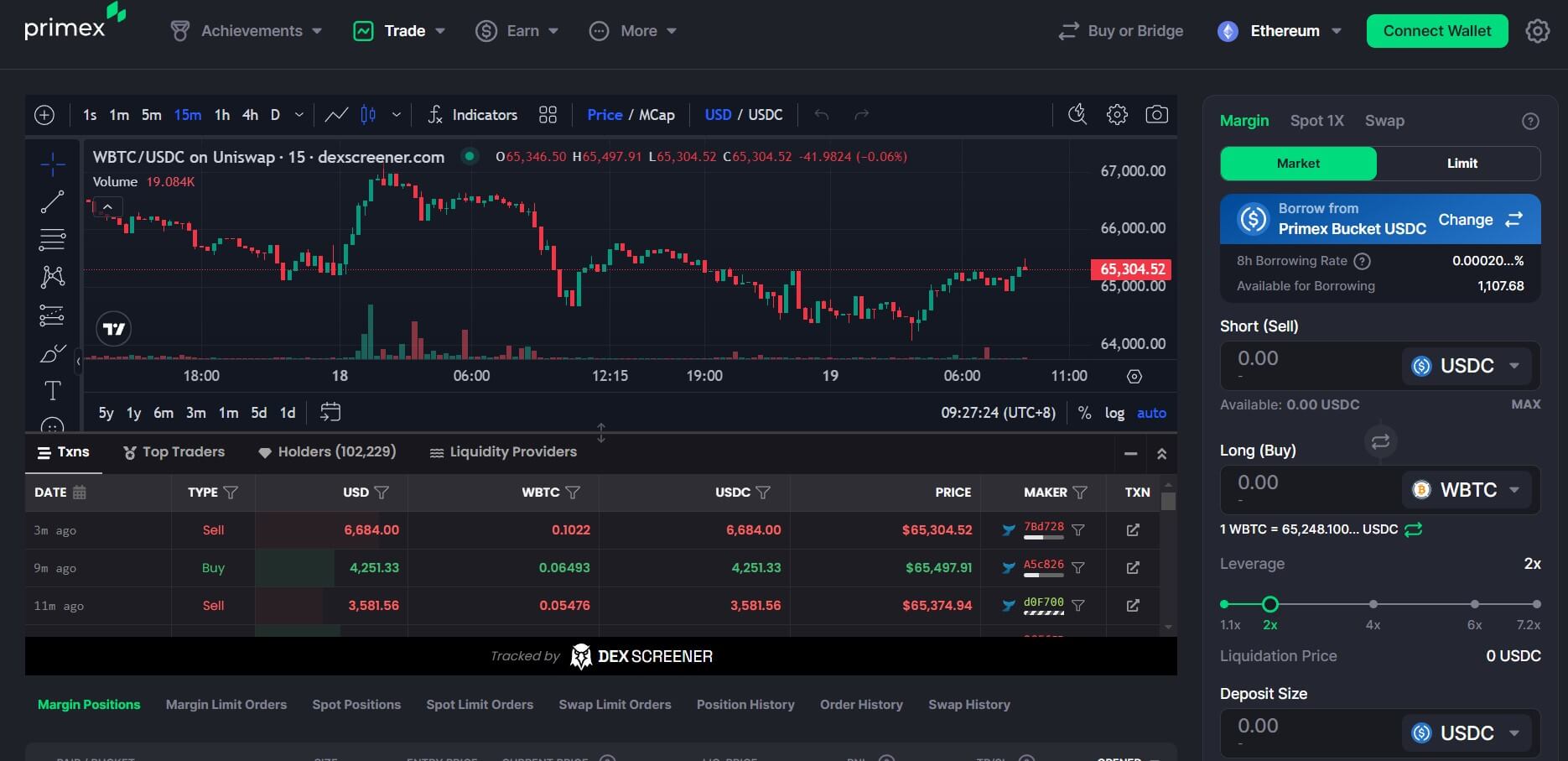Select the Limit order type
Image resolution: width=1568 pixels, height=761 pixels.
[x=1462, y=164]
